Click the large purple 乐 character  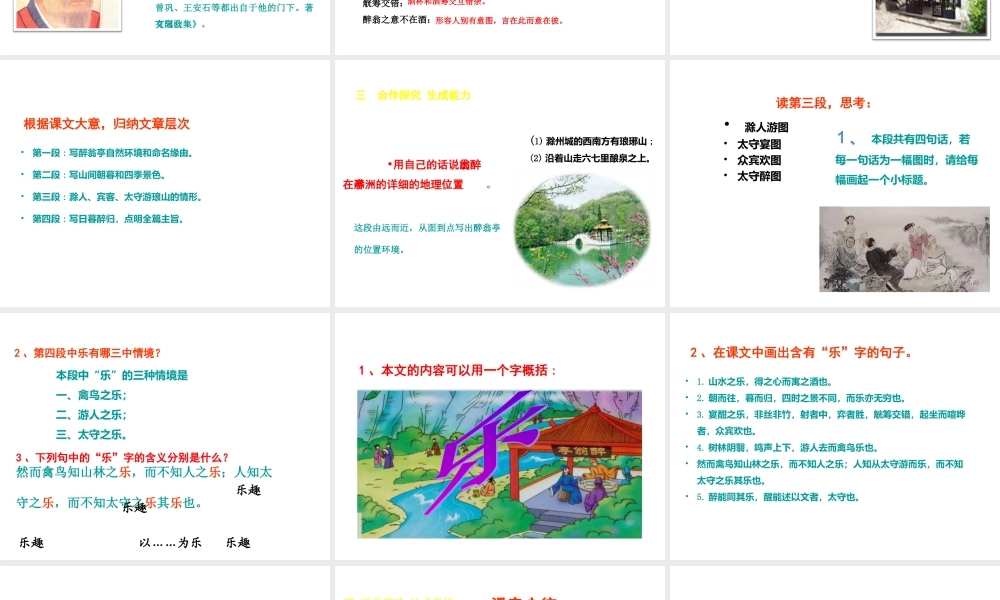pyautogui.click(x=488, y=454)
